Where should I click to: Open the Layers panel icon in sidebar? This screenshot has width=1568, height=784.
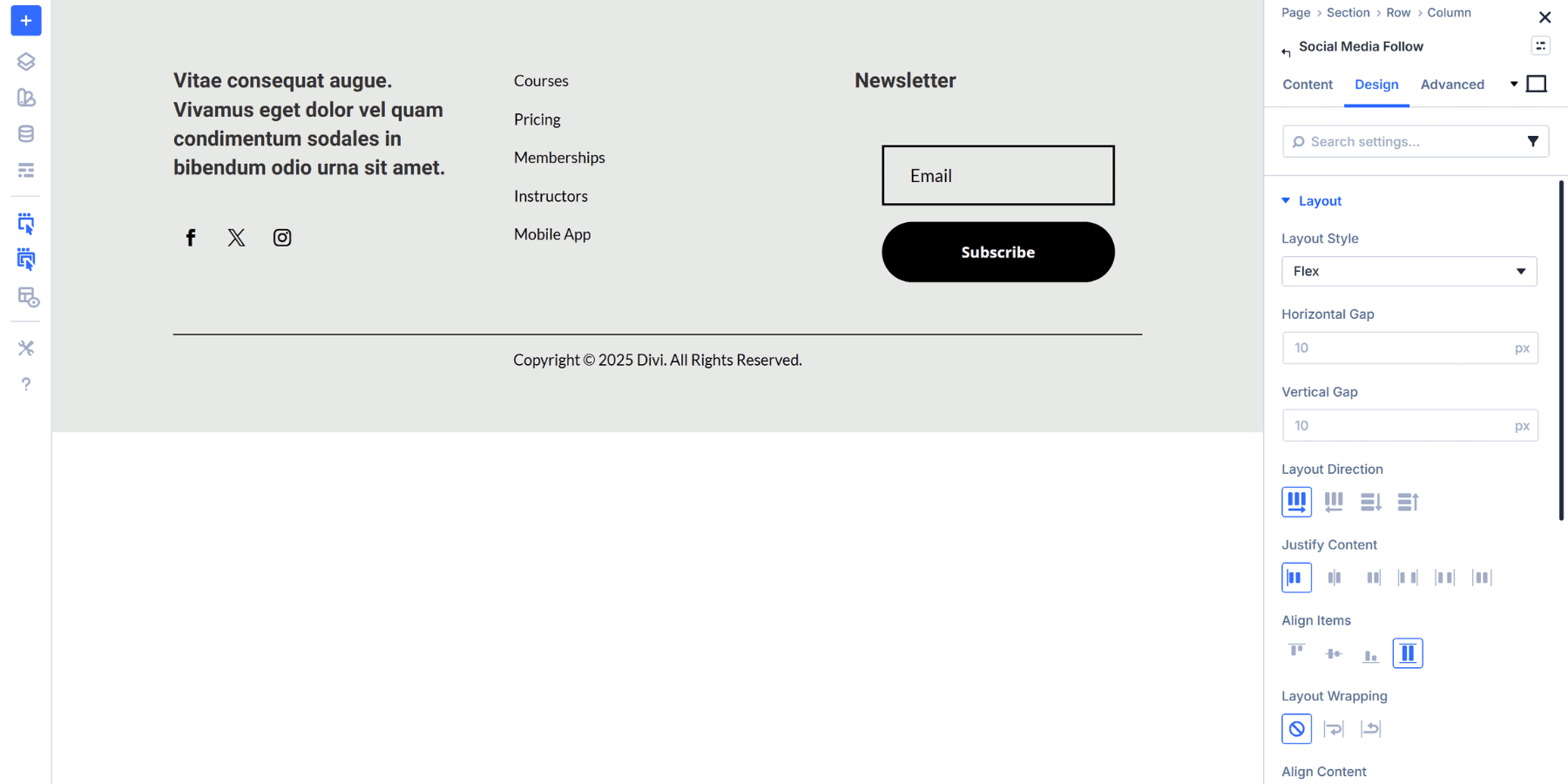click(x=25, y=61)
